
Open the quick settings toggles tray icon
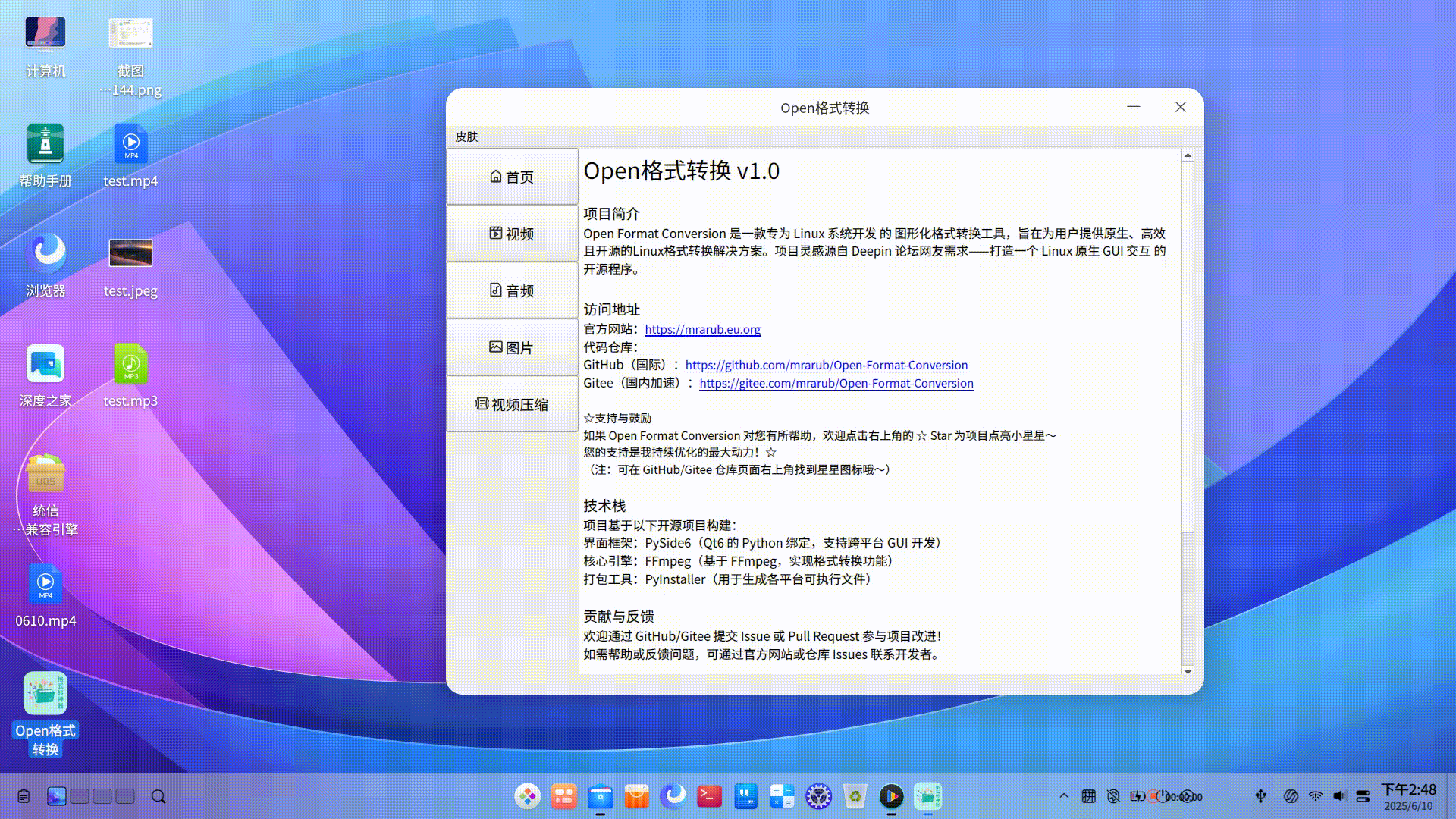coord(1363,796)
